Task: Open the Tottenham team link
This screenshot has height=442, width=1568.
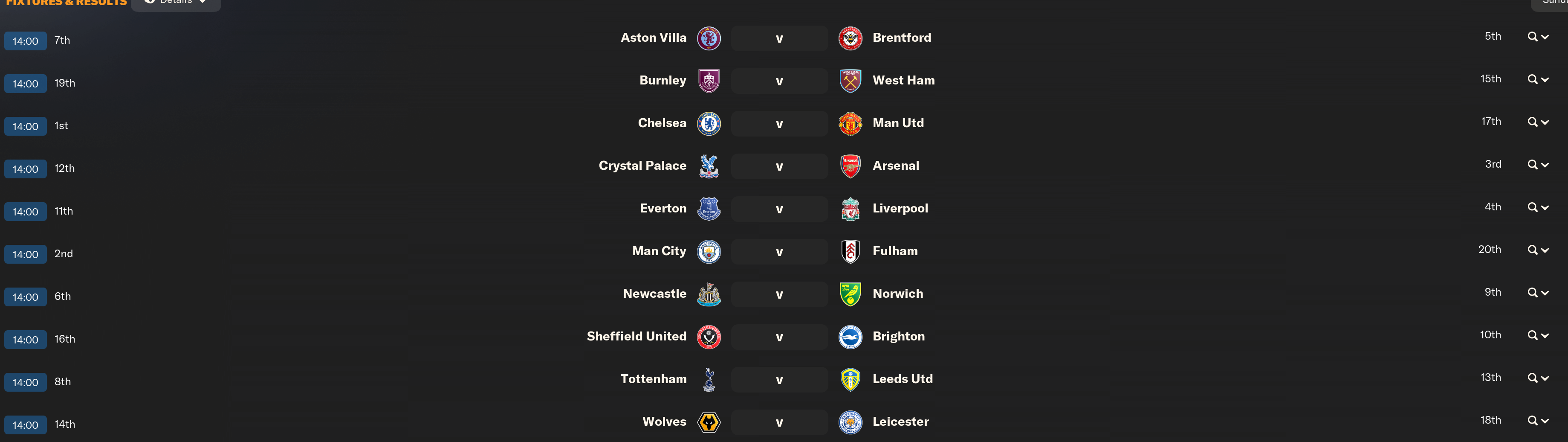Action: click(653, 379)
